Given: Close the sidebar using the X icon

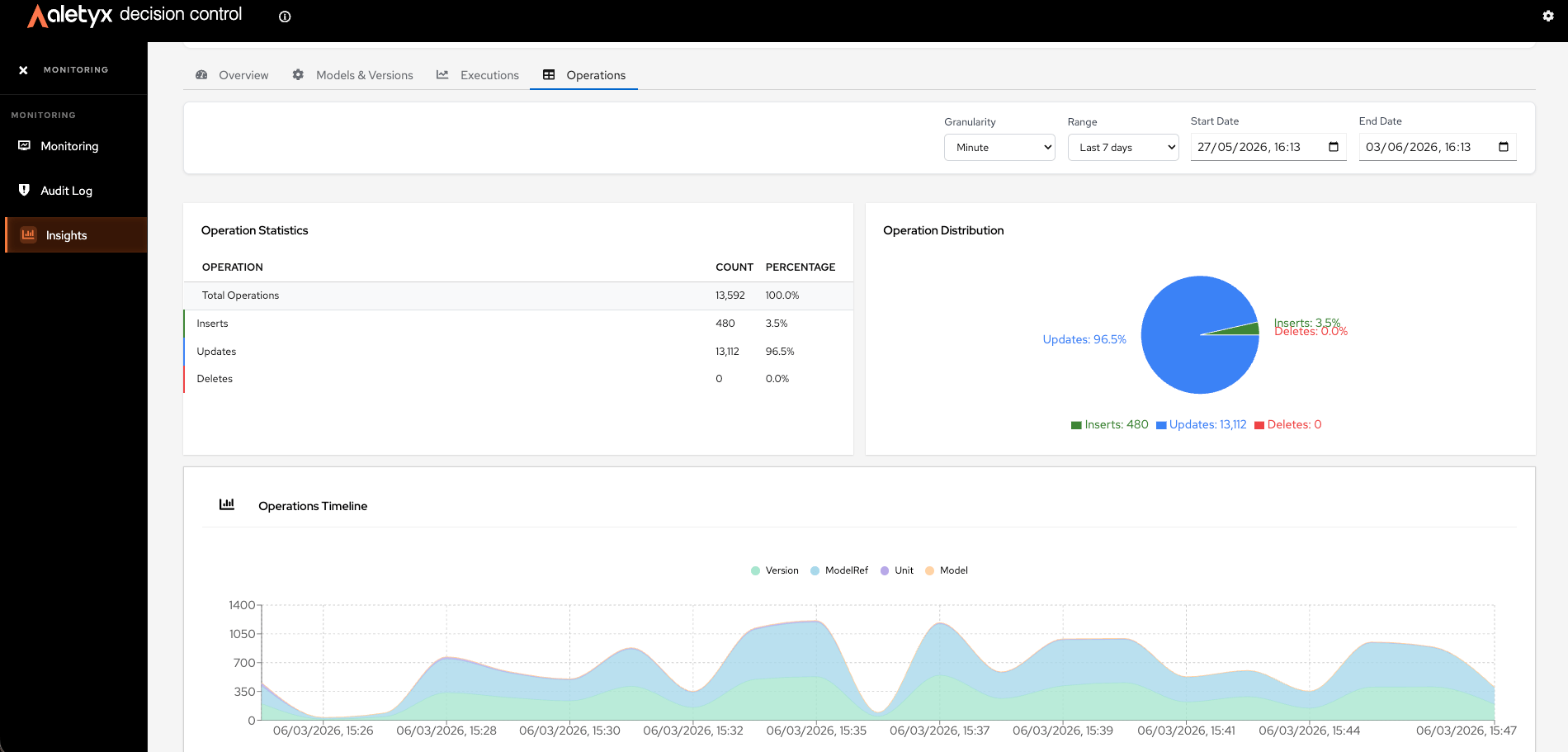Looking at the screenshot, I should (x=23, y=70).
